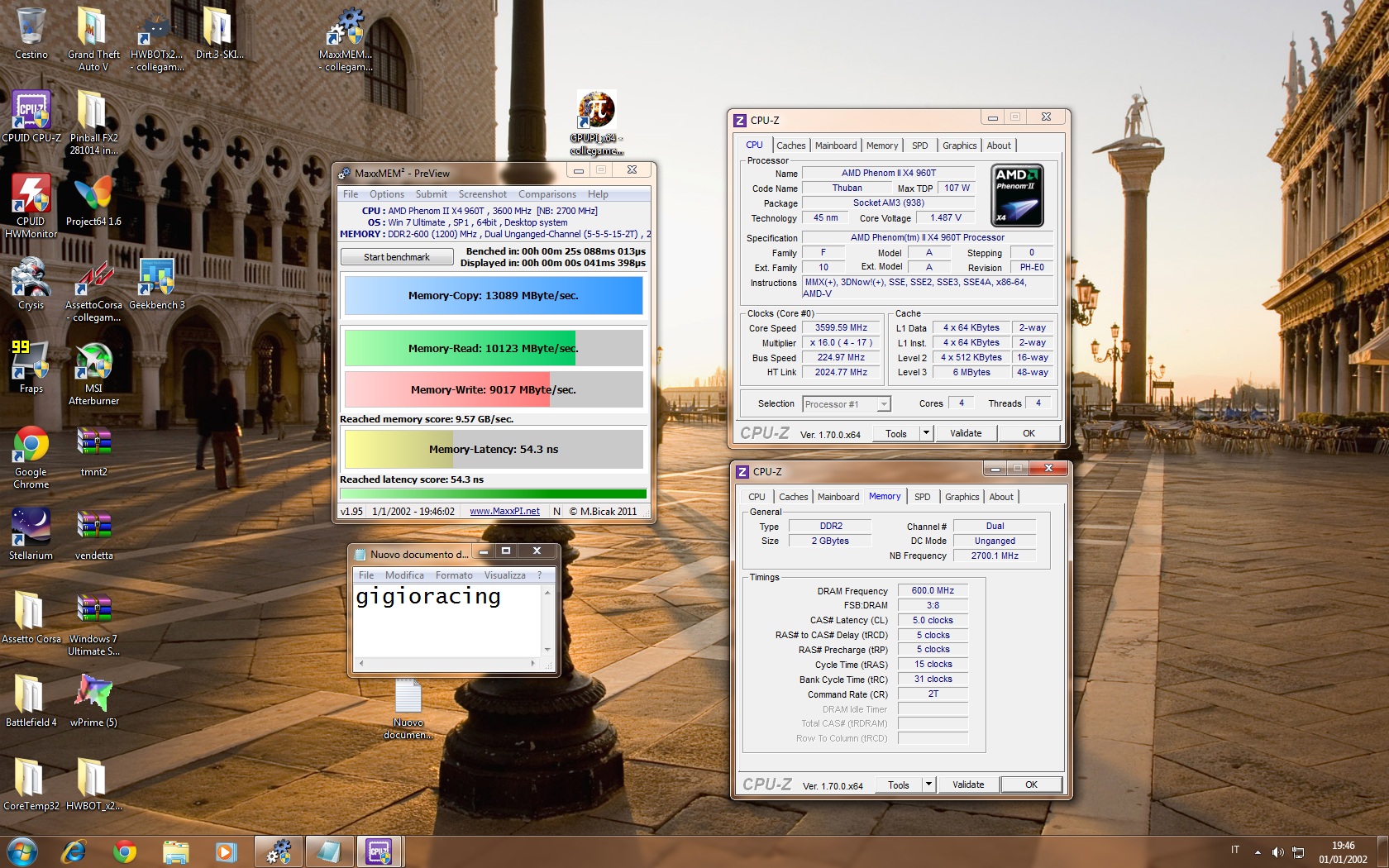Screen dimensions: 1389x868
Task: Click volume icon in system tray
Action: coord(1277,852)
